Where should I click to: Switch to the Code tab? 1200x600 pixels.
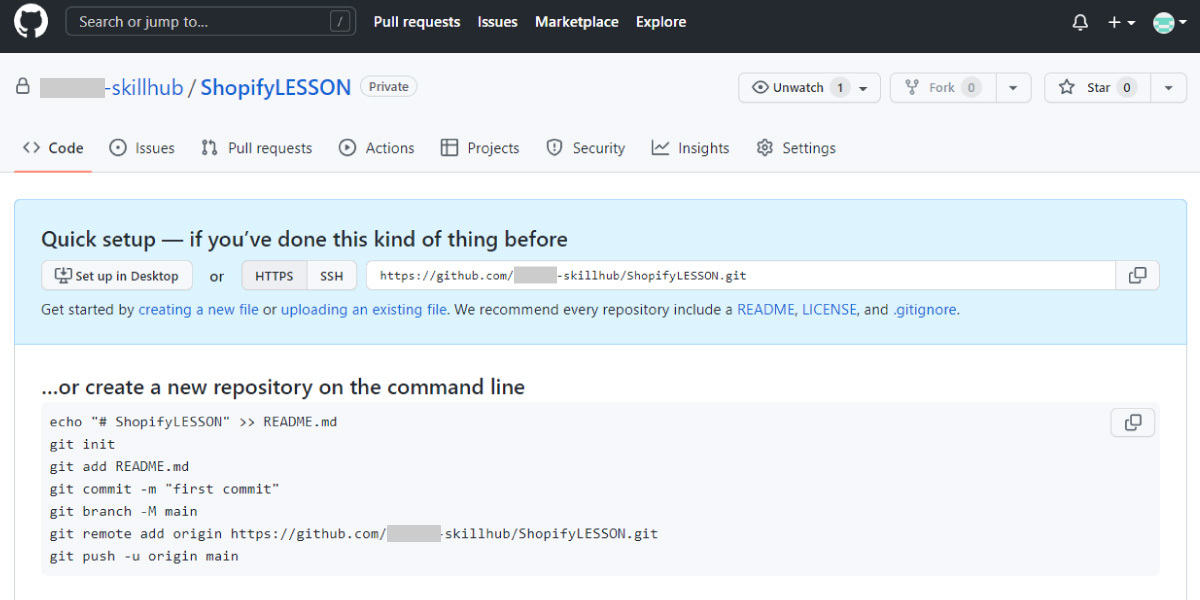pos(53,148)
